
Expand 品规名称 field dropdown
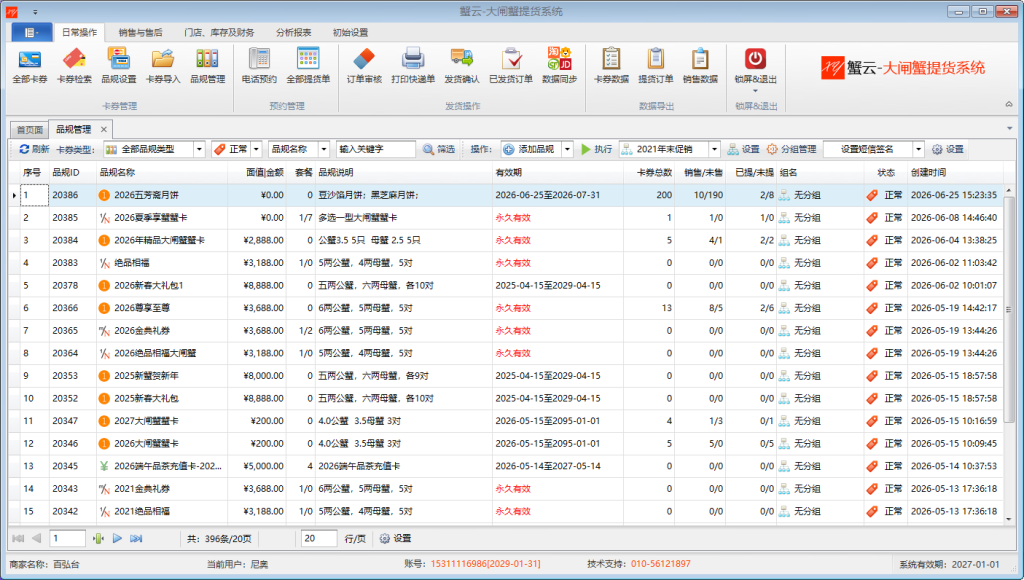pyautogui.click(x=323, y=150)
